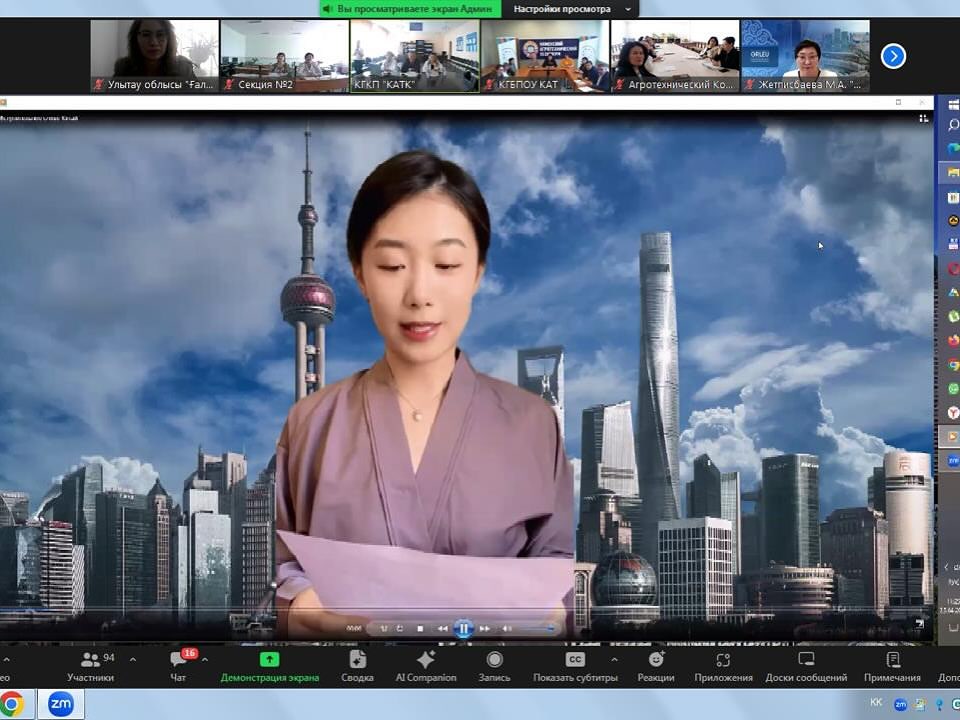This screenshot has height=720, width=960.
Task: Click the Zoom icon in the system tray
Action: tap(901, 705)
